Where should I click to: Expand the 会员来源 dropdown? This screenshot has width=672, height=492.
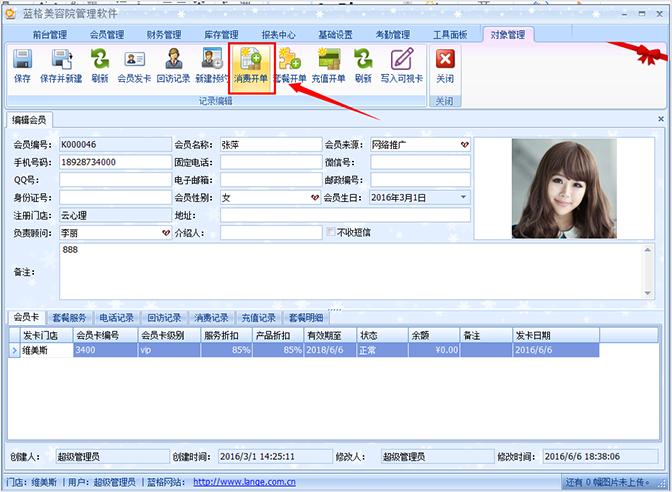pos(463,145)
